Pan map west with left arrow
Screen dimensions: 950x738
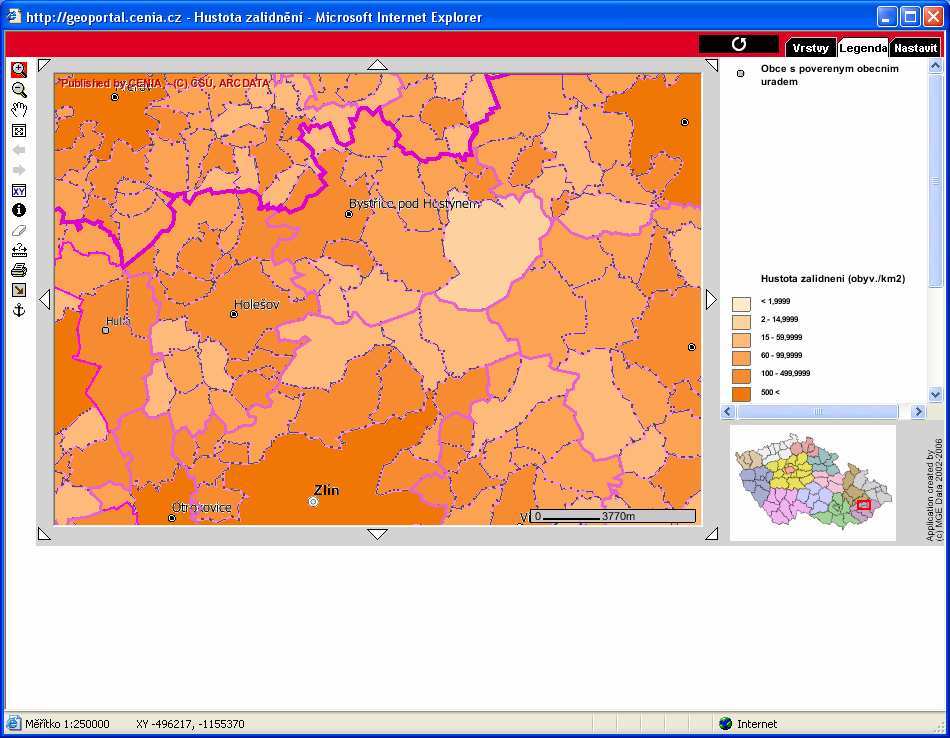pos(44,299)
